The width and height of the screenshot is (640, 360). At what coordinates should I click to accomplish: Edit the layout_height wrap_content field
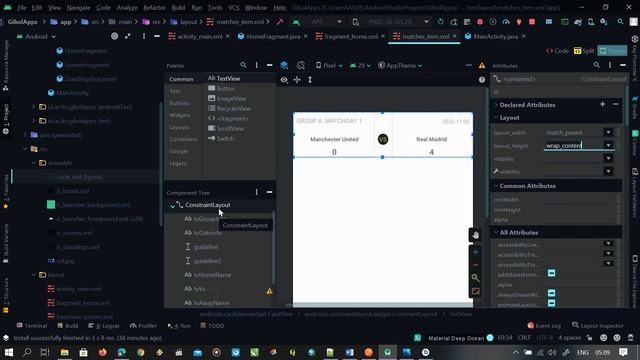(x=573, y=145)
